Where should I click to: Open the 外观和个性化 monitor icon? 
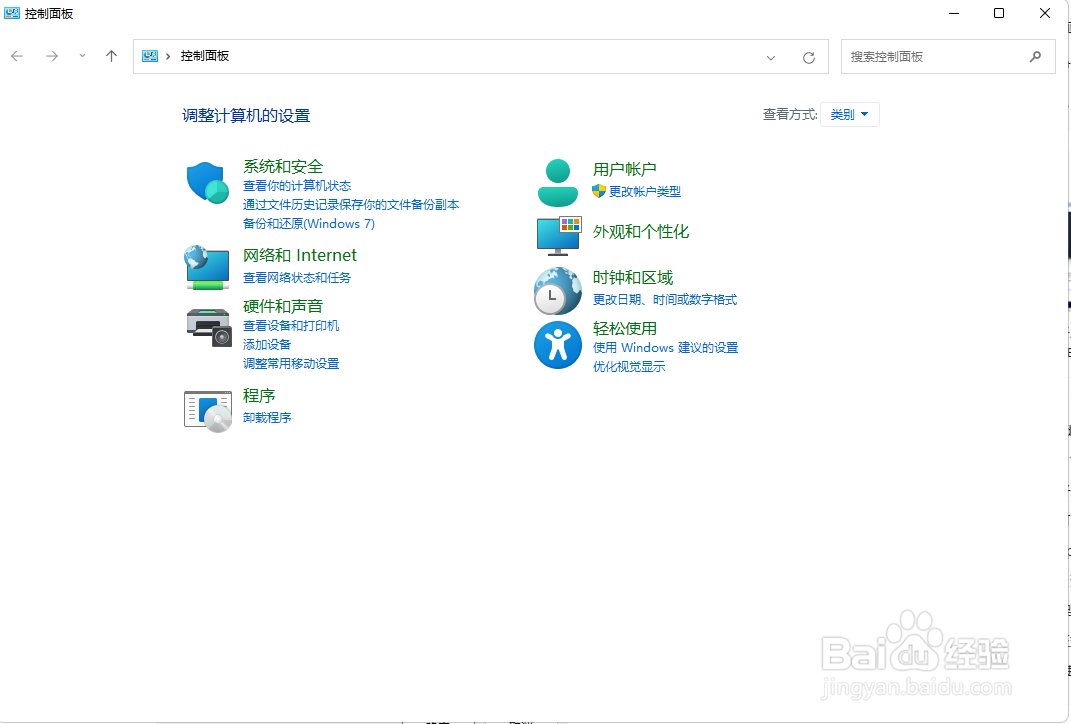coord(557,237)
